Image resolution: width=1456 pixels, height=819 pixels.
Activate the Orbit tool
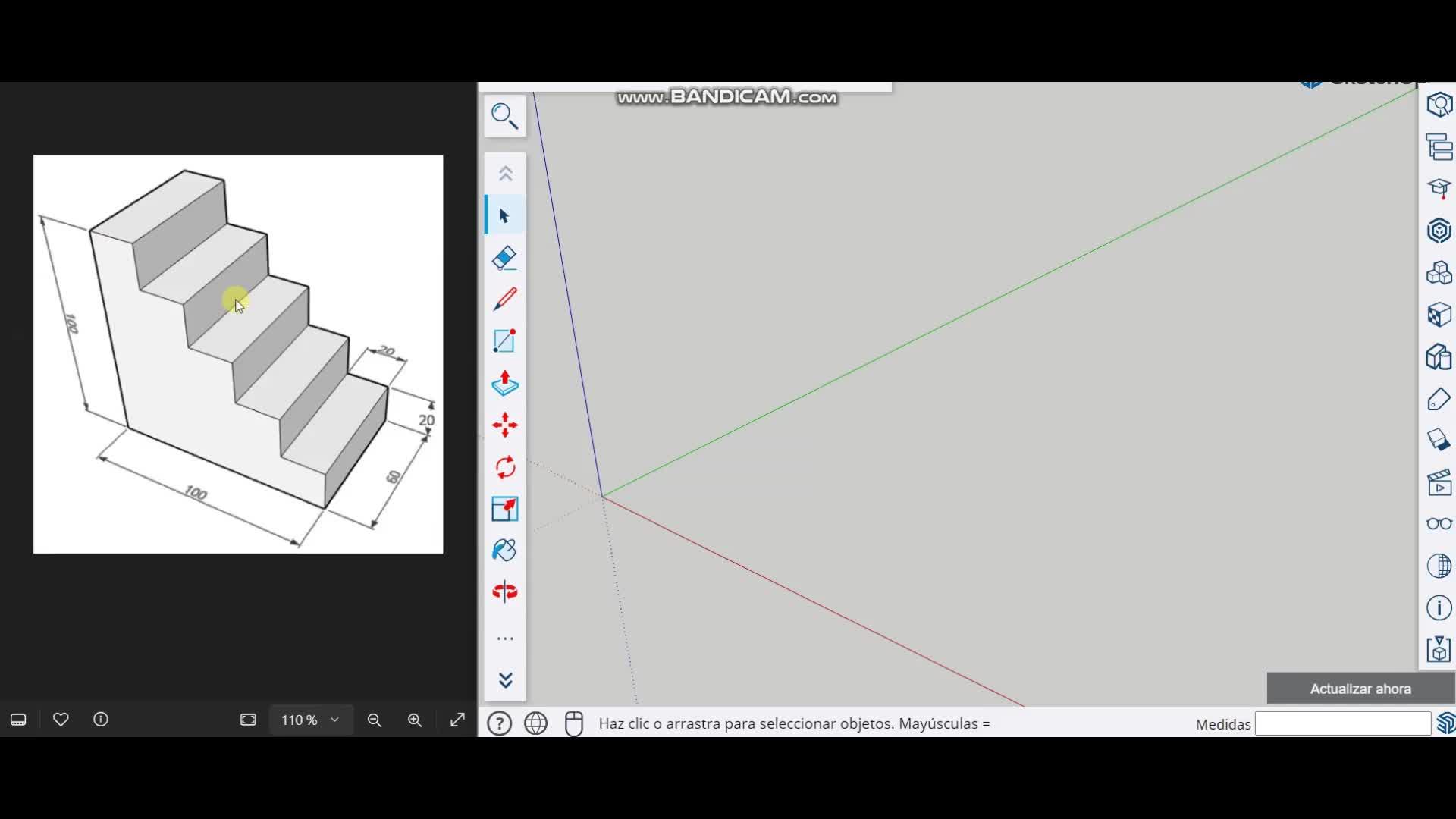pyautogui.click(x=504, y=591)
